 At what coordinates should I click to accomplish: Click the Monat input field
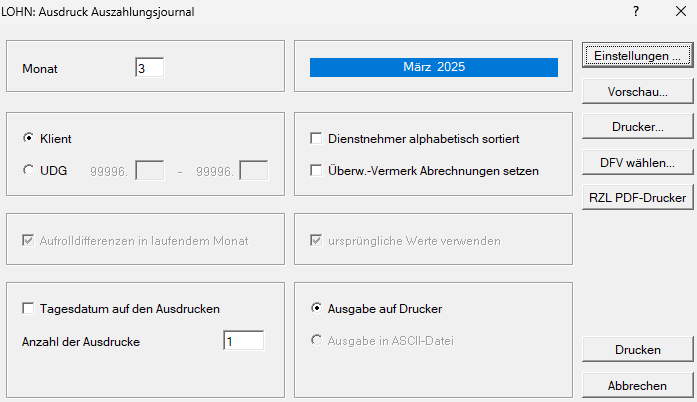[149, 68]
